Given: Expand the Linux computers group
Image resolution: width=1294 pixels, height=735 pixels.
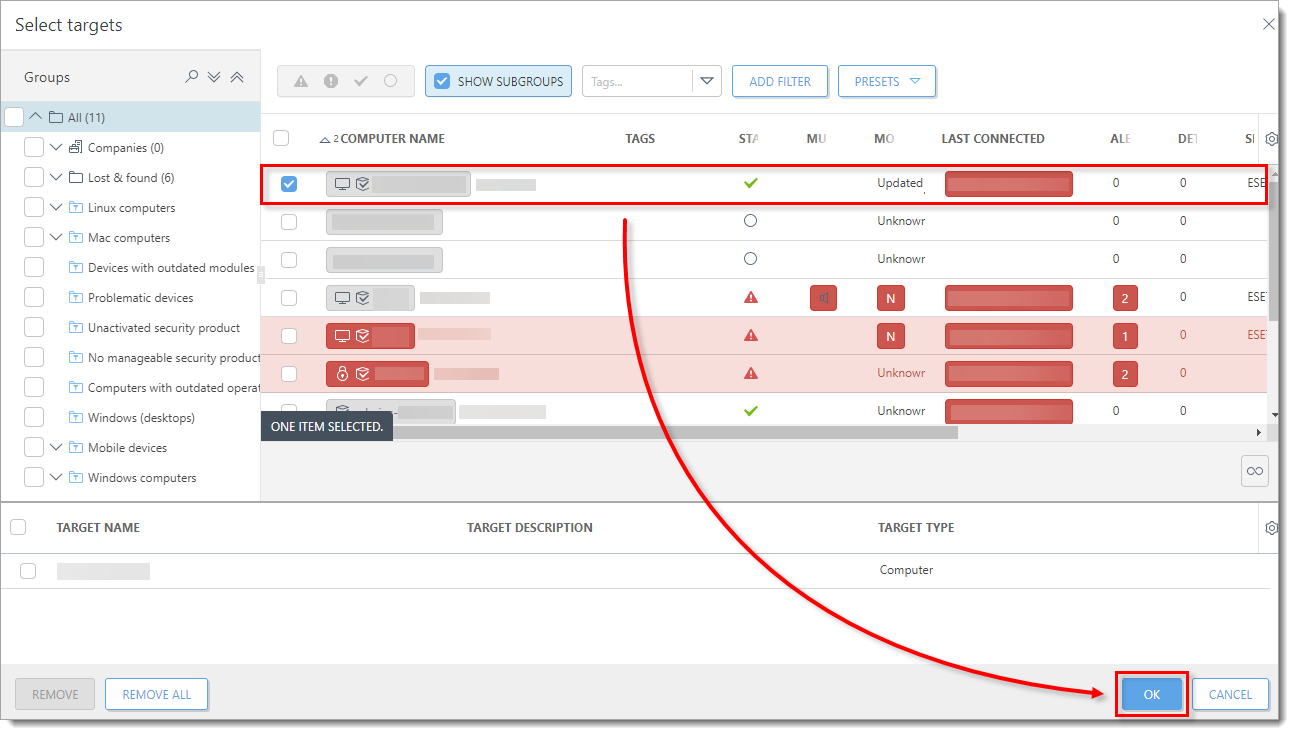Looking at the screenshot, I should coord(56,208).
